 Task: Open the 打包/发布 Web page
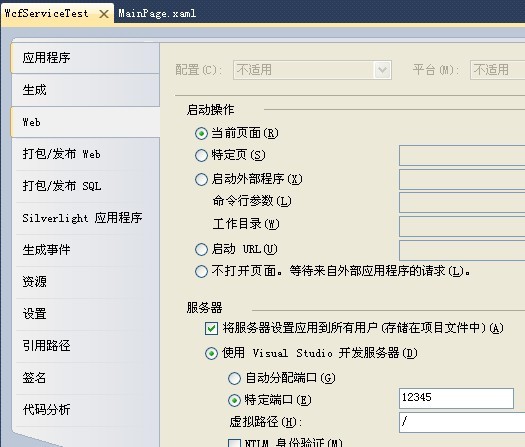click(x=85, y=154)
